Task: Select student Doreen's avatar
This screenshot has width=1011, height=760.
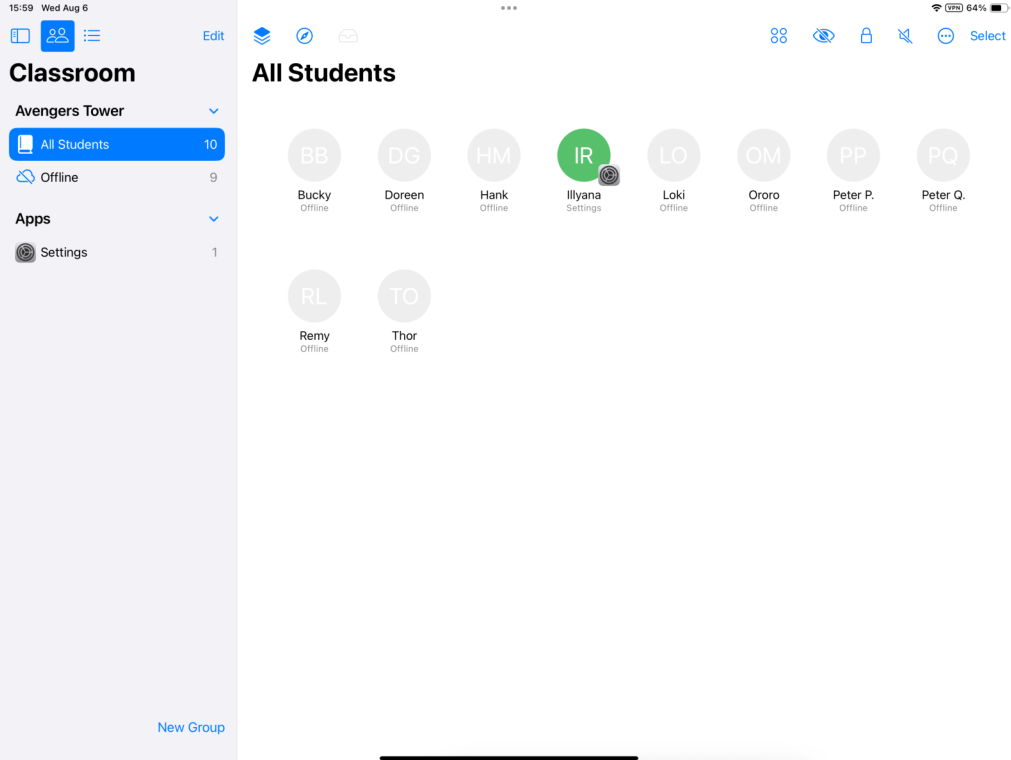Action: (404, 155)
